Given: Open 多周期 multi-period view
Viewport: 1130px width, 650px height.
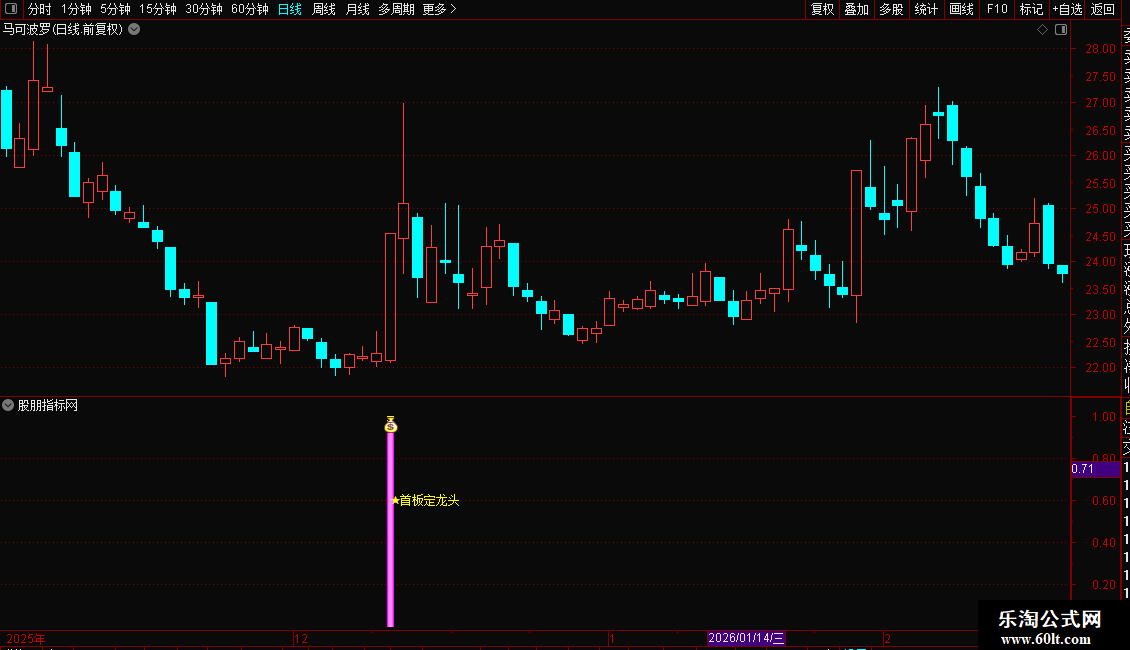Looking at the screenshot, I should pyautogui.click(x=396, y=9).
